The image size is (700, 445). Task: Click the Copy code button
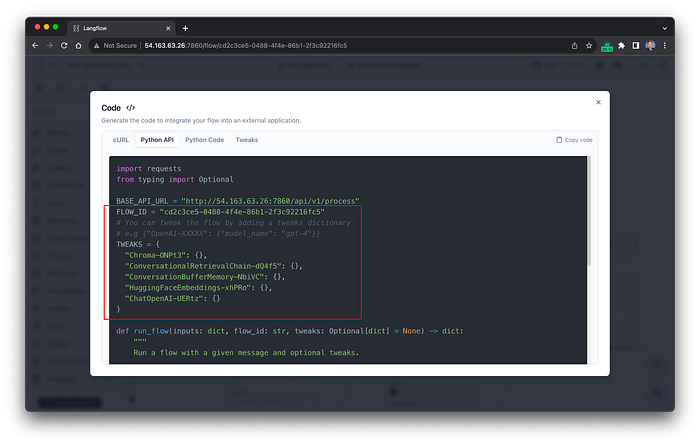pos(574,140)
